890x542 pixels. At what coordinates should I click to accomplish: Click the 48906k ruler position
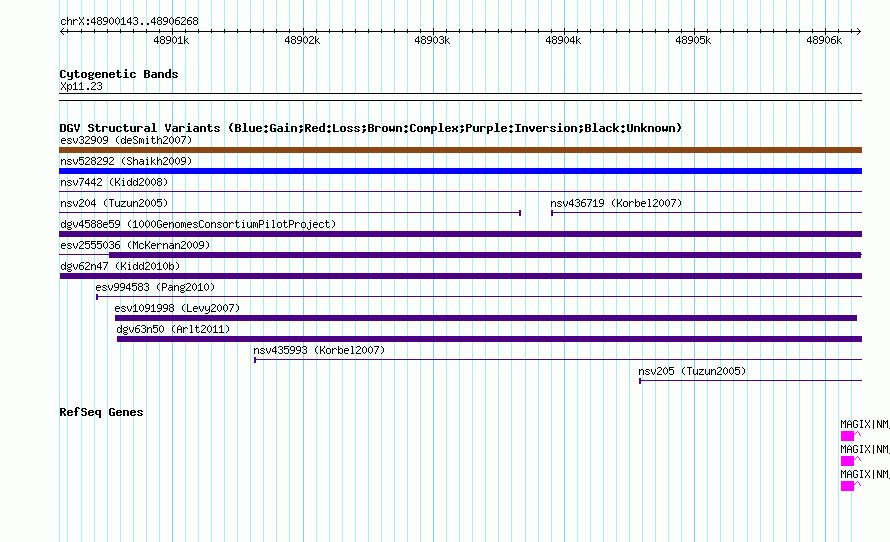(x=824, y=40)
